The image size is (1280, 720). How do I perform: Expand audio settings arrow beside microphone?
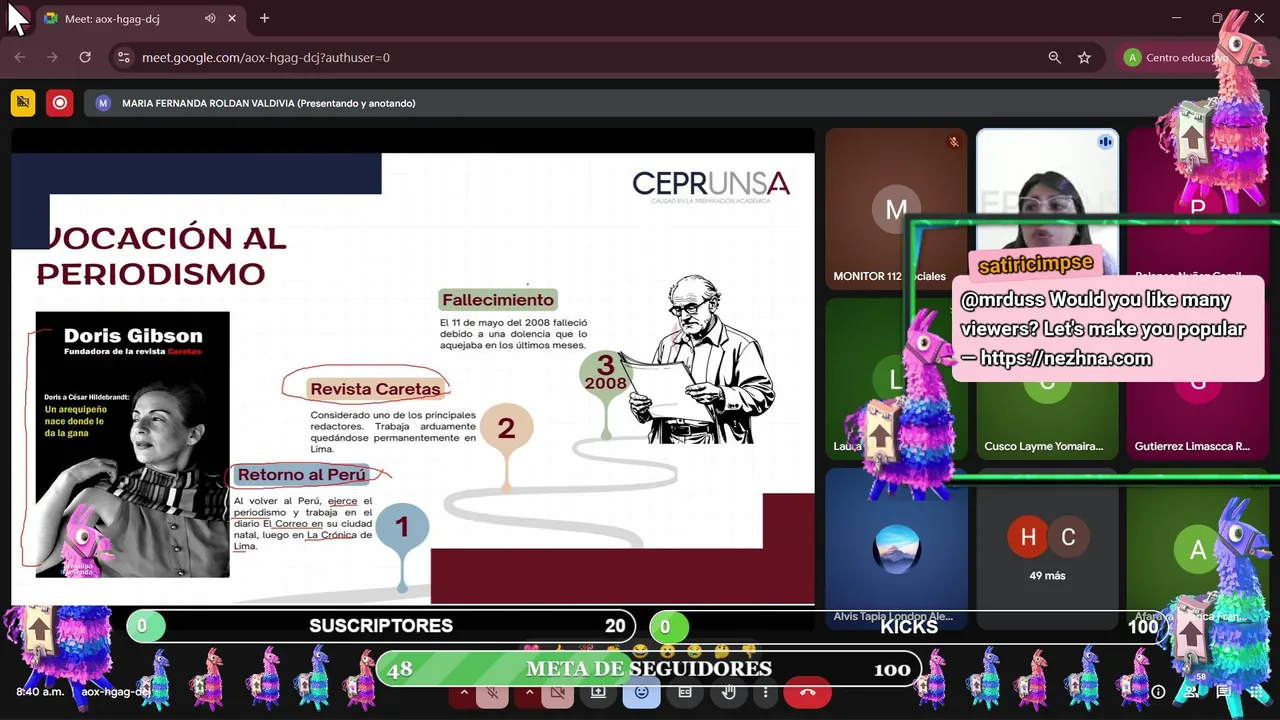pyautogui.click(x=463, y=692)
